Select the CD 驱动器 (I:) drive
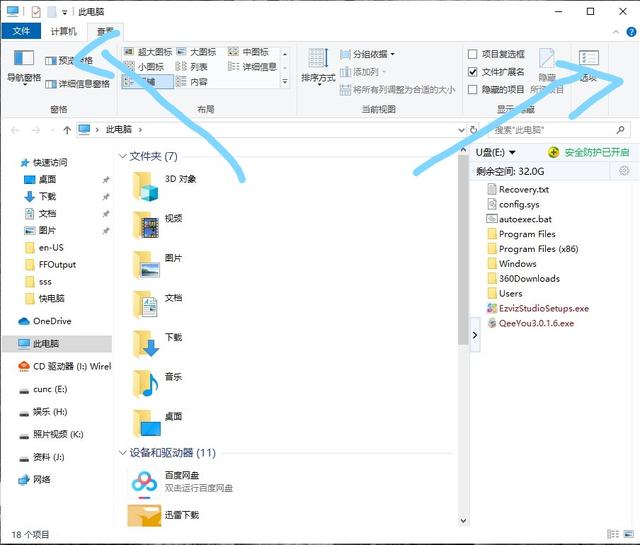The width and height of the screenshot is (640, 545). [x=64, y=366]
